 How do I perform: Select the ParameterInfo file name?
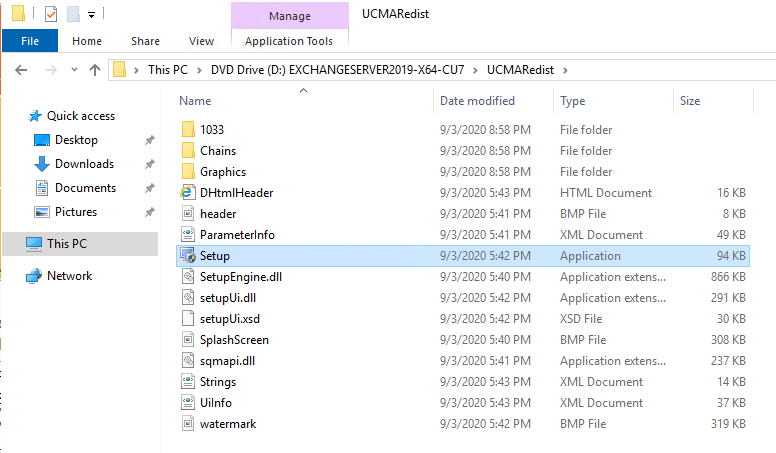coord(238,235)
